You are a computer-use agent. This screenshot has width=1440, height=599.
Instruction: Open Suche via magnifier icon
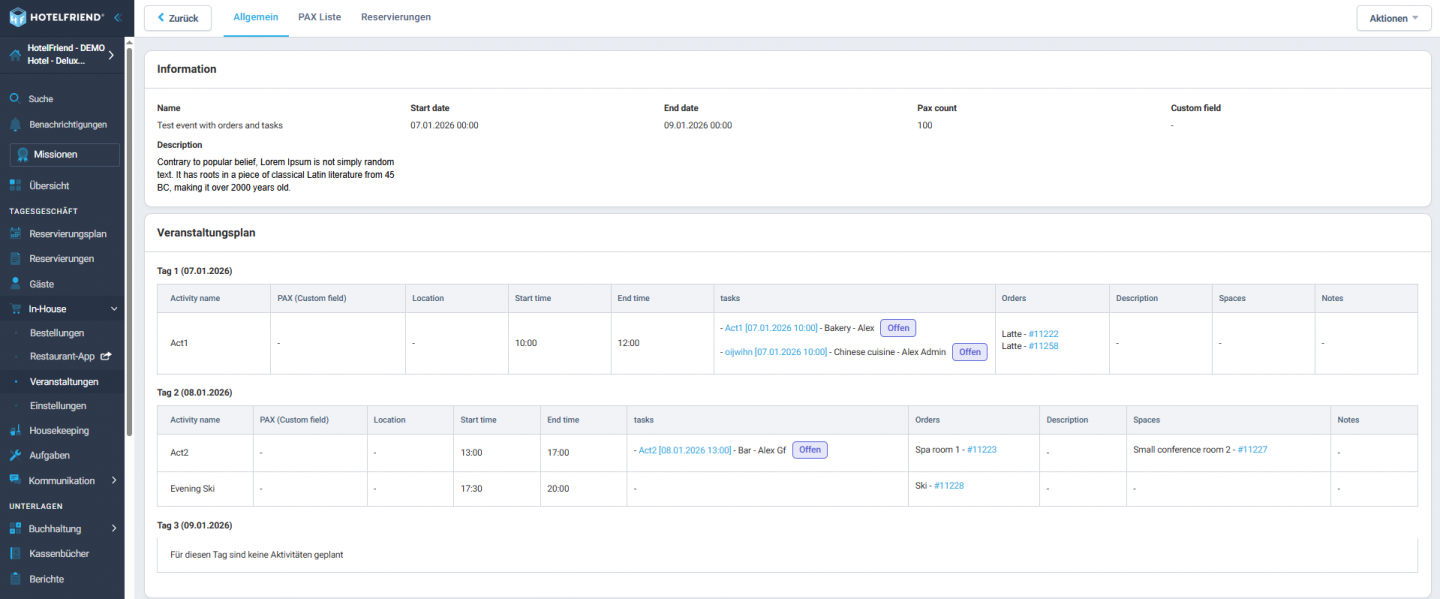click(x=15, y=99)
